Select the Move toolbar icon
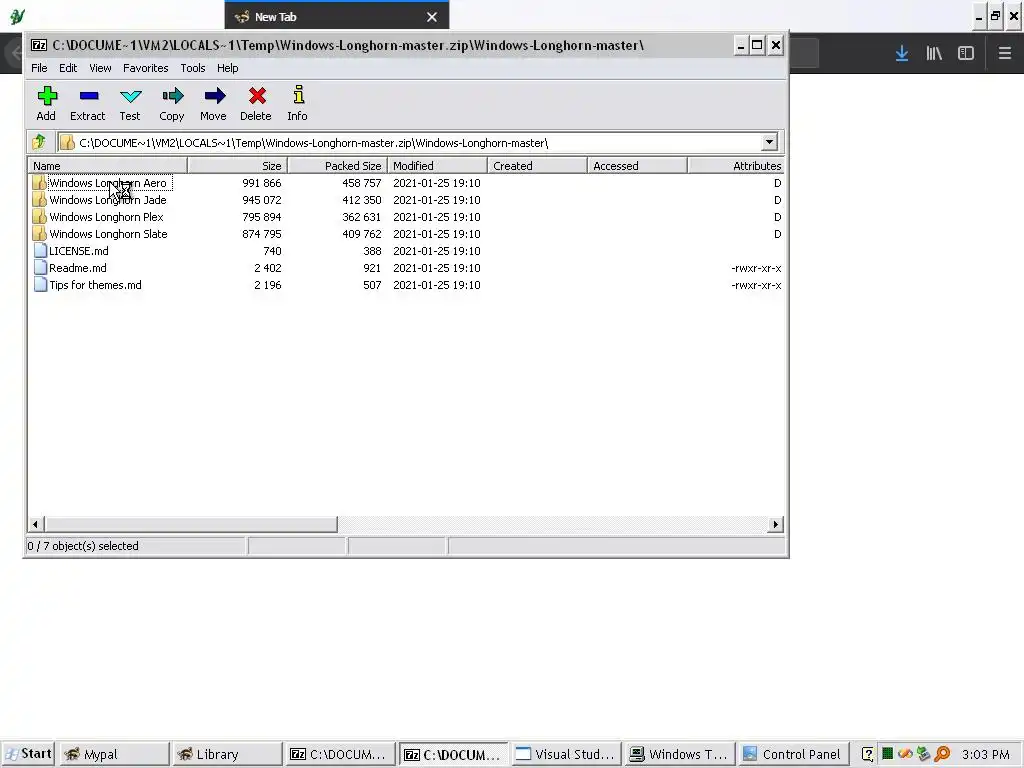The width and height of the screenshot is (1024, 768). (214, 97)
